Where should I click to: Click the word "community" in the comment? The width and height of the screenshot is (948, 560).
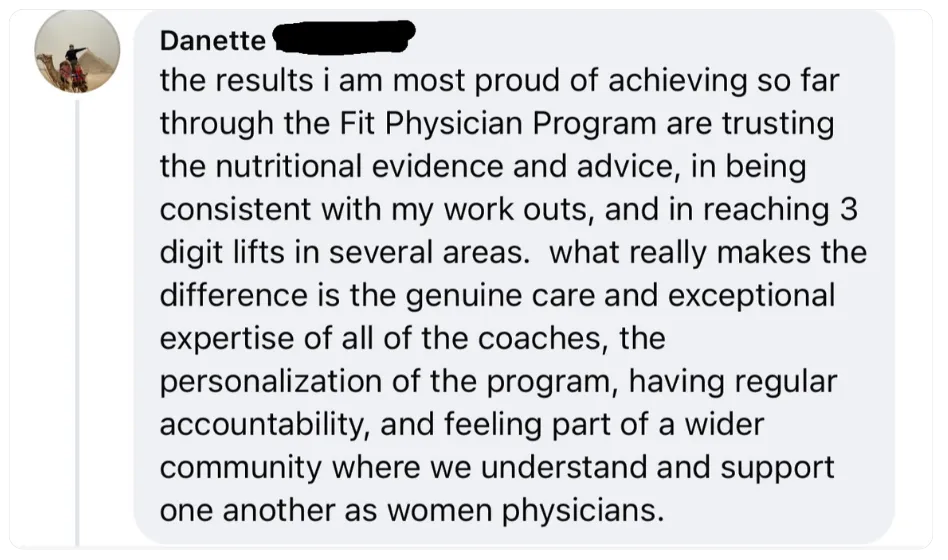point(241,467)
